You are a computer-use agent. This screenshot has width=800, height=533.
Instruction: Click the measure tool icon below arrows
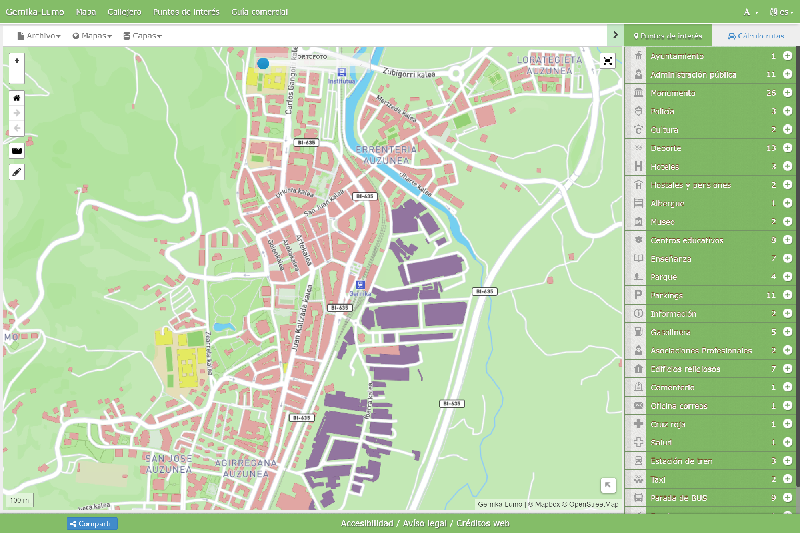16,150
